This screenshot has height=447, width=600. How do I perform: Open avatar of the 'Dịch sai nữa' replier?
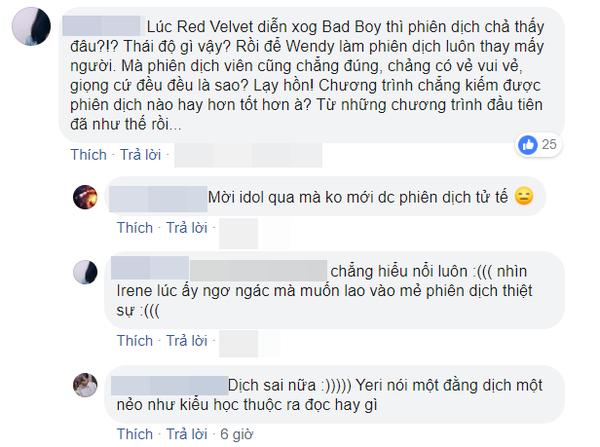[85, 385]
